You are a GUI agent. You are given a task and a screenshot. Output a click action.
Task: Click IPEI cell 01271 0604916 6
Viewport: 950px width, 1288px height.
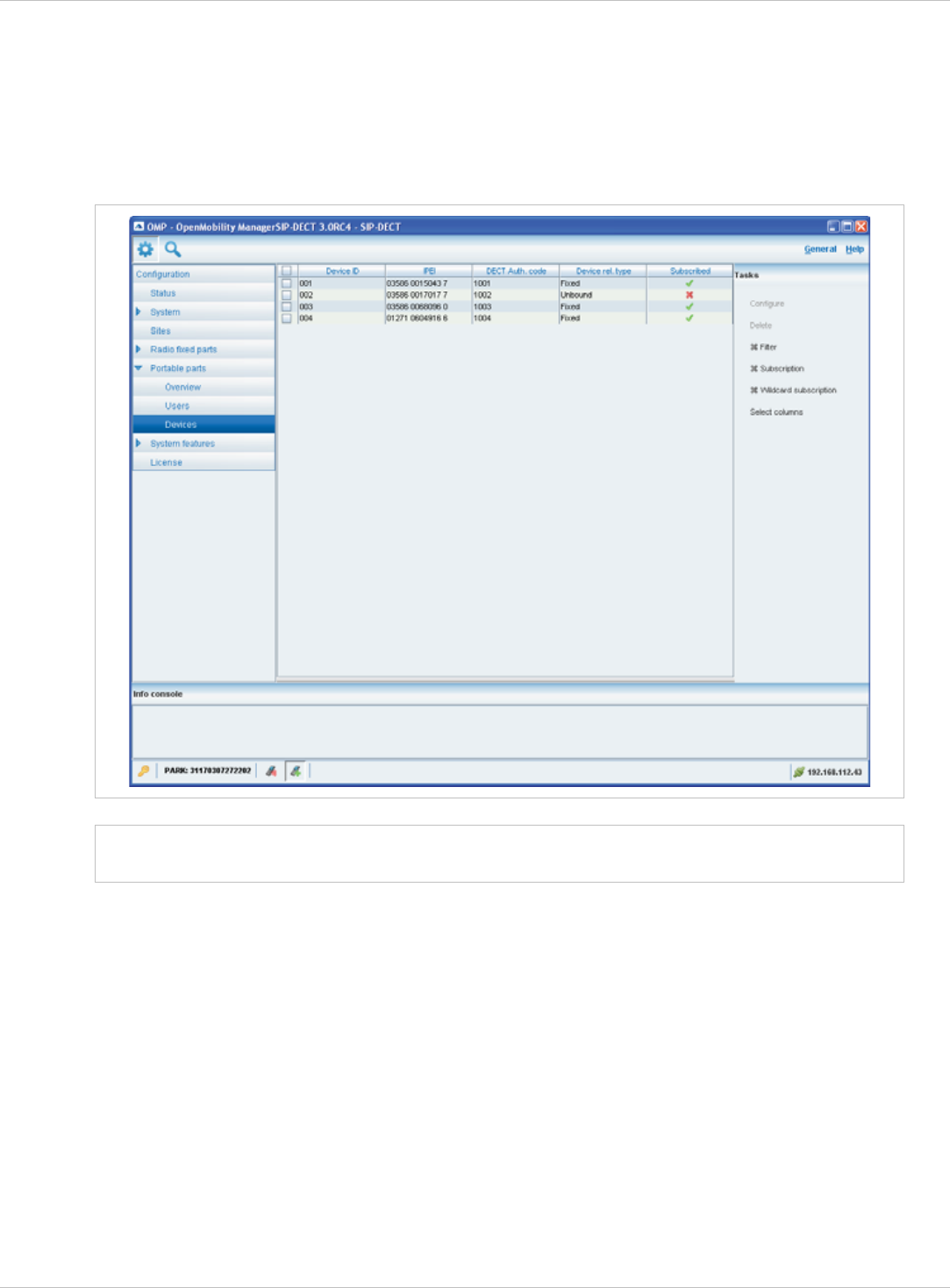coord(429,318)
